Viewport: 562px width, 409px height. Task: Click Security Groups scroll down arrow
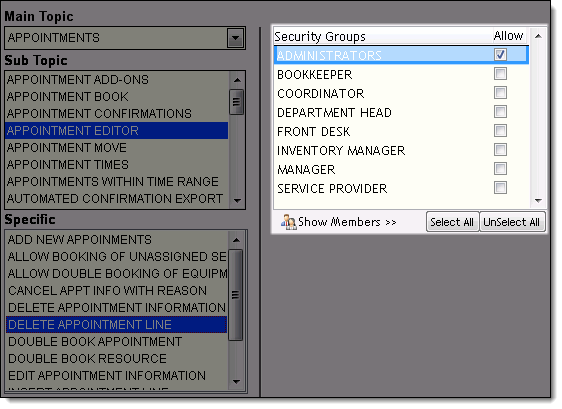538,200
